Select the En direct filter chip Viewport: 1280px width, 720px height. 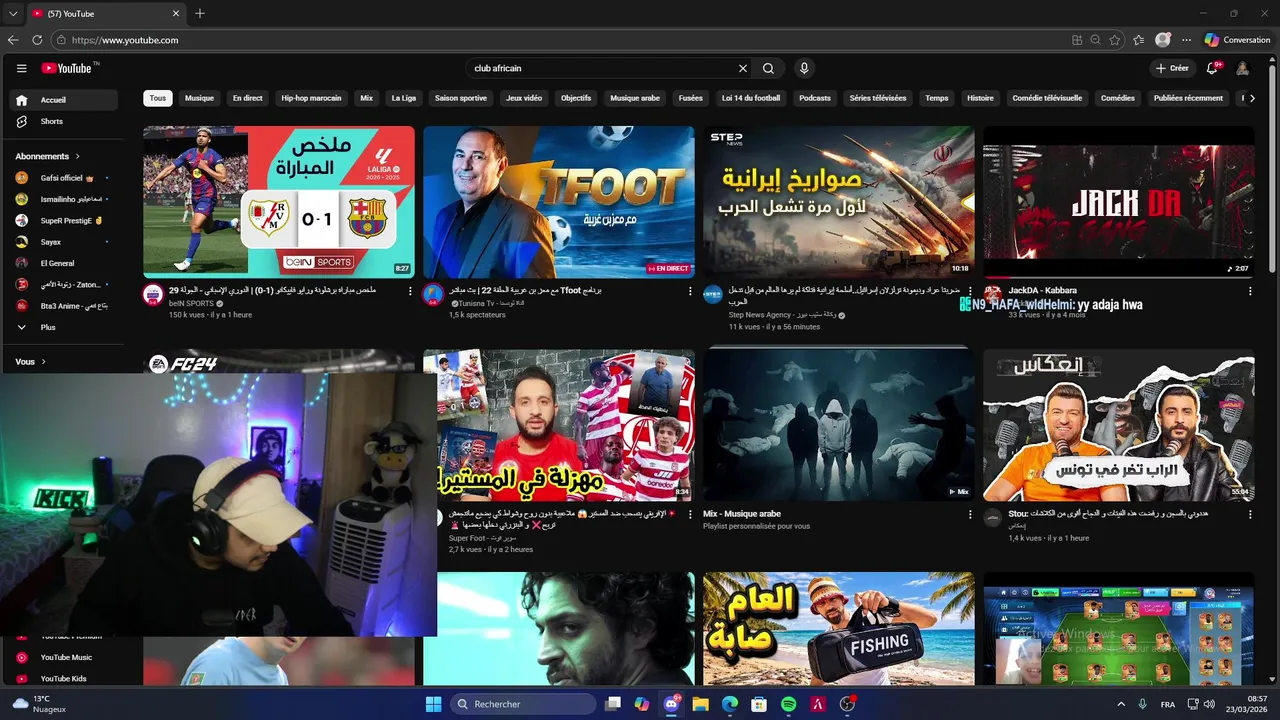[x=247, y=98]
